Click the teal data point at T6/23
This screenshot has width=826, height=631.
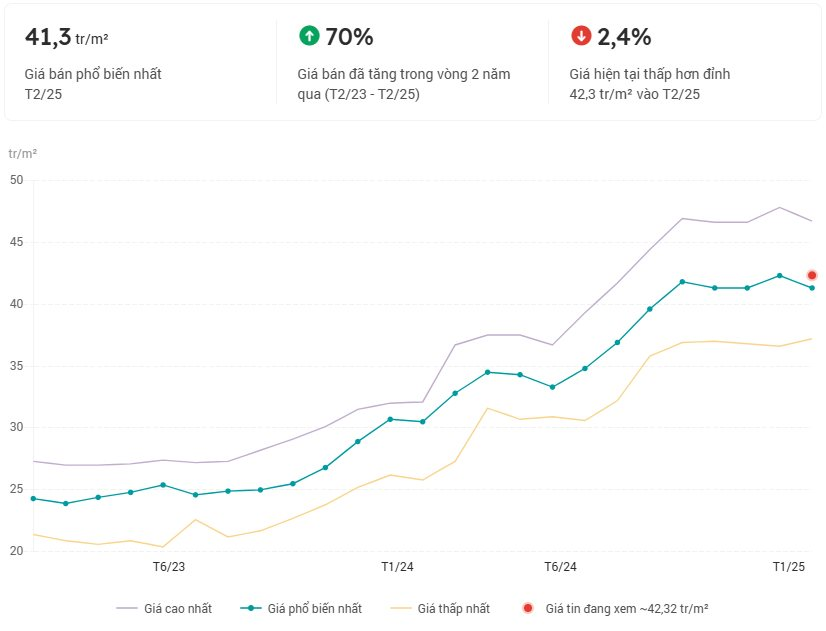click(x=162, y=485)
